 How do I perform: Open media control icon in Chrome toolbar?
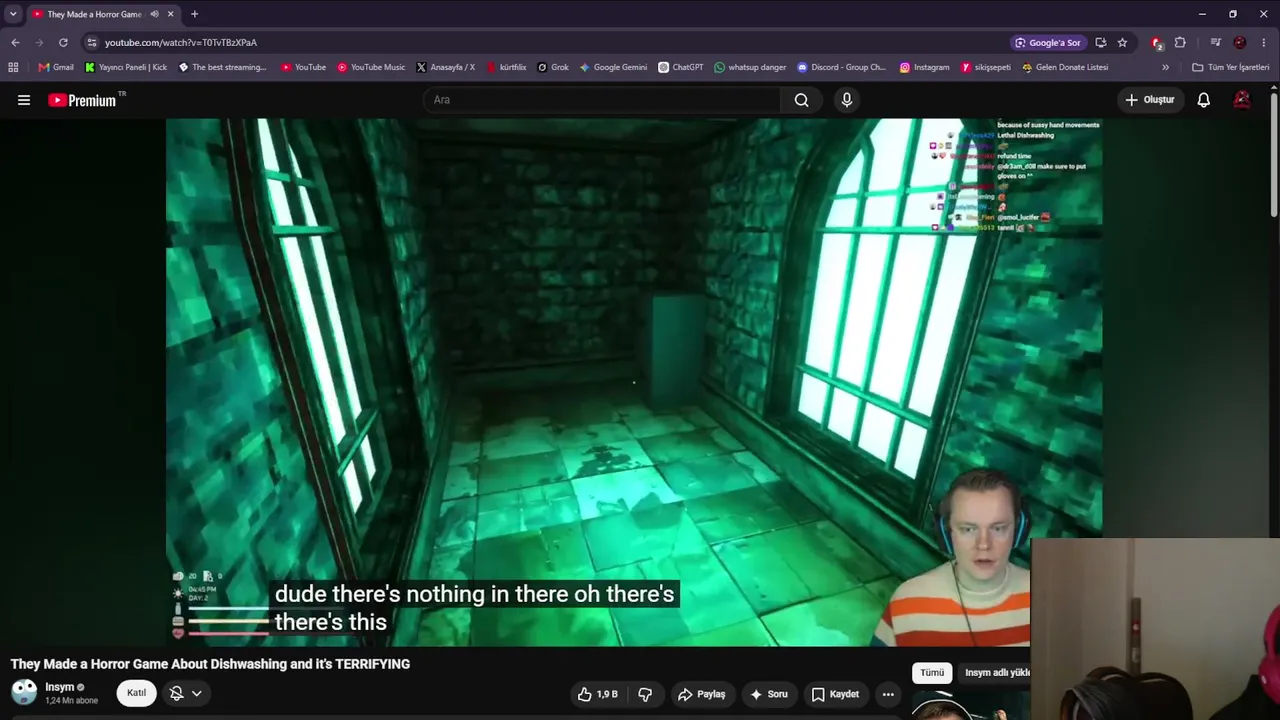click(x=1216, y=42)
